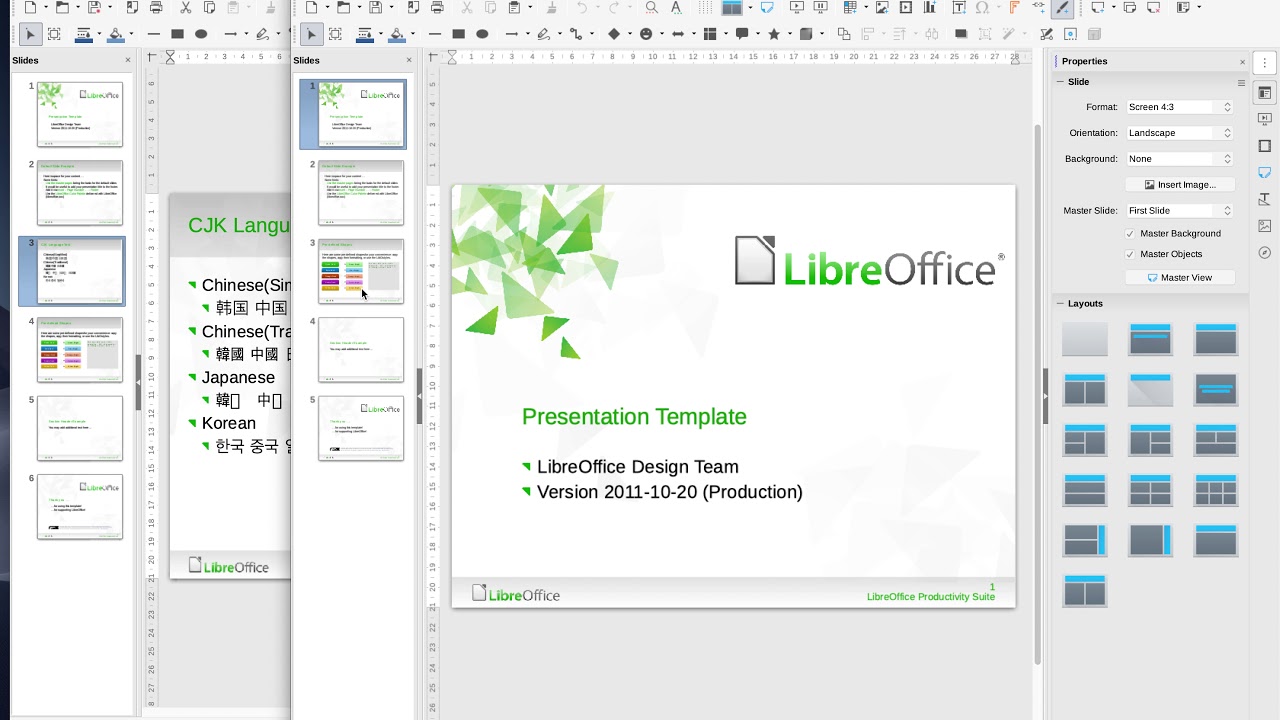Toggle Shadow icon in drawing toolbar
The height and width of the screenshot is (720, 1280).
tap(961, 33)
